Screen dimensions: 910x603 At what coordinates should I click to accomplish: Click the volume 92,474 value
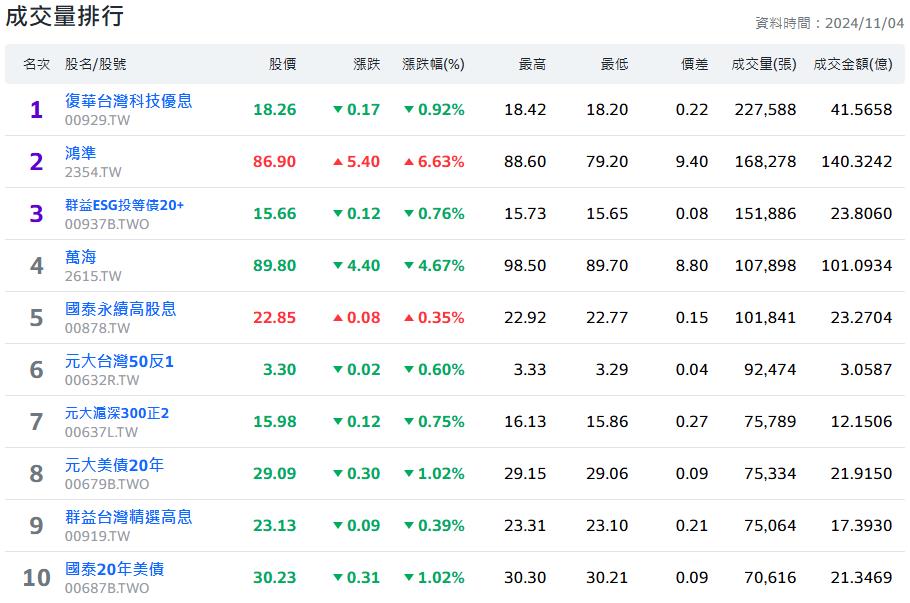click(x=770, y=369)
